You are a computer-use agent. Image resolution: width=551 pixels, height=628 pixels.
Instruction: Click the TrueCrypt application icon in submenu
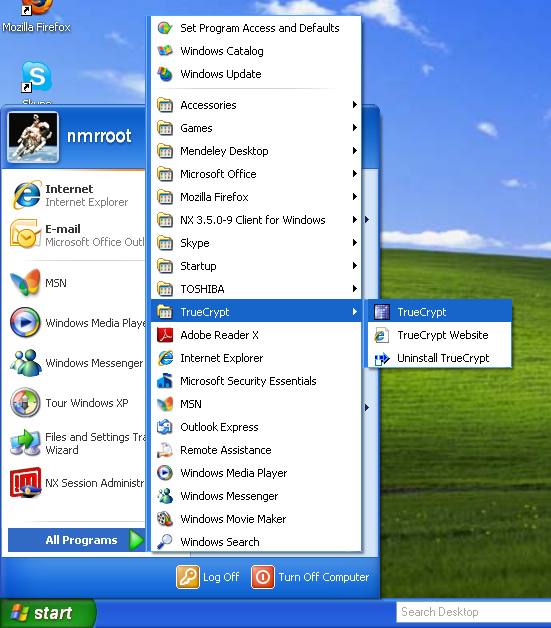(382, 312)
